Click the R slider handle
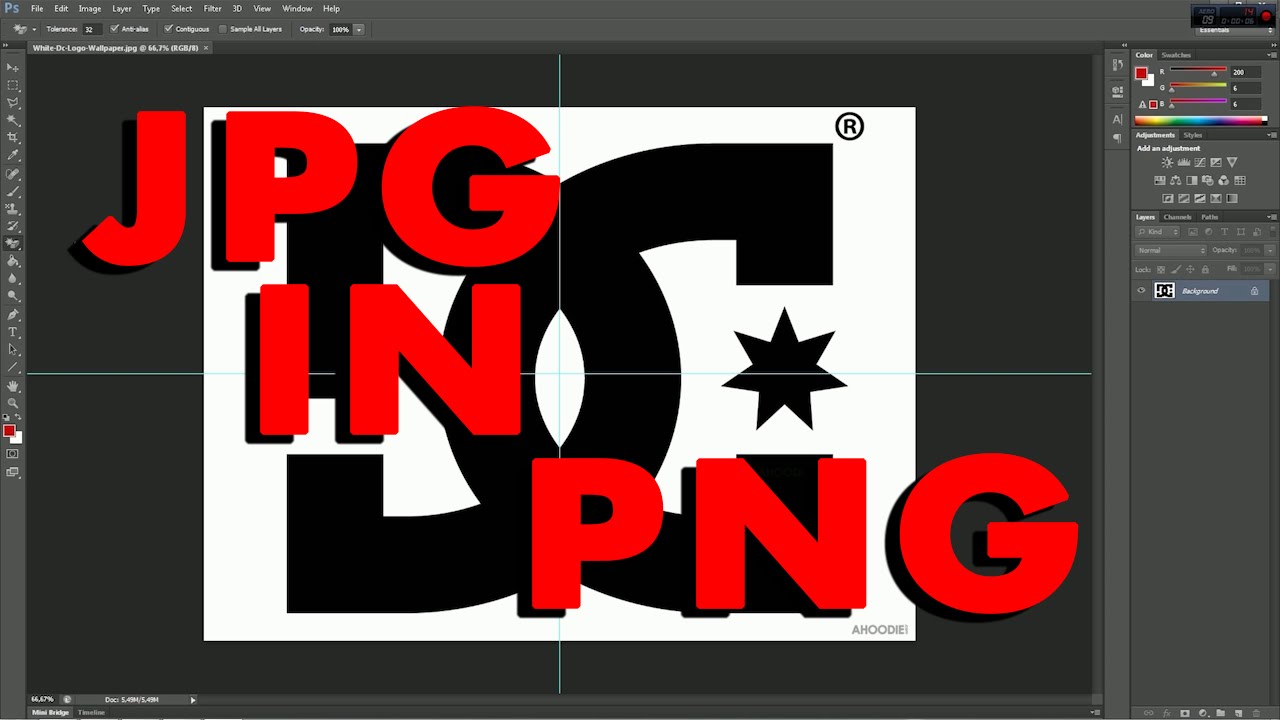Image resolution: width=1280 pixels, height=720 pixels. [1214, 73]
